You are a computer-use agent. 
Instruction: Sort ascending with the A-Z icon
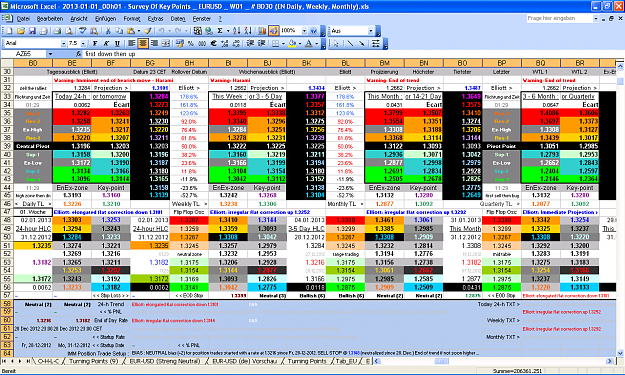tap(236, 31)
